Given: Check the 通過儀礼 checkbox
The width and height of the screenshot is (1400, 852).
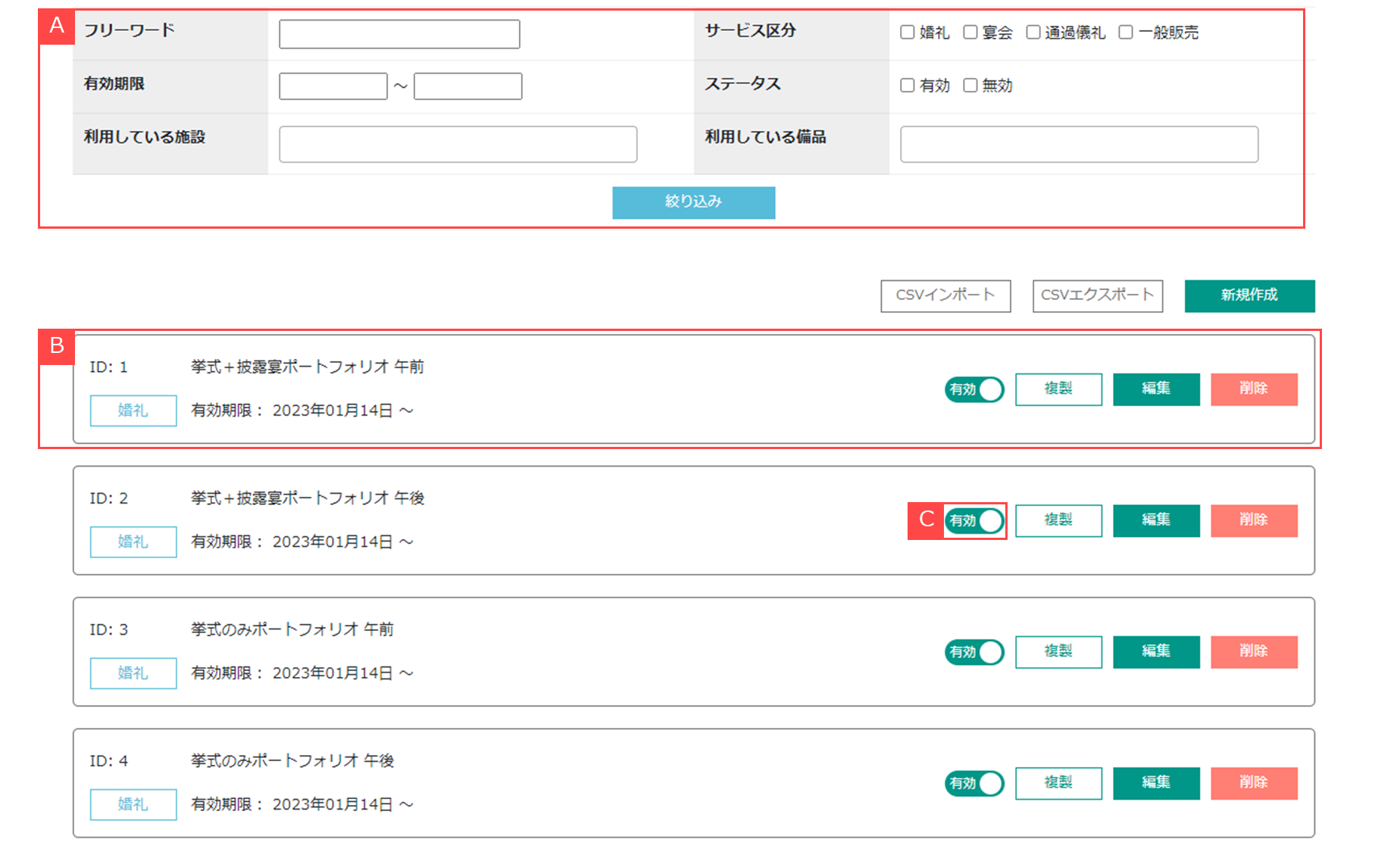Looking at the screenshot, I should [x=1033, y=33].
